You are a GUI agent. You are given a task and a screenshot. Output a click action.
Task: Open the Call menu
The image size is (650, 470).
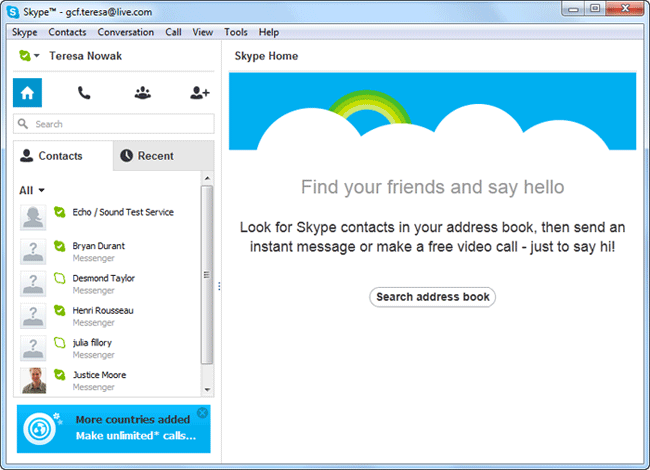coord(173,32)
